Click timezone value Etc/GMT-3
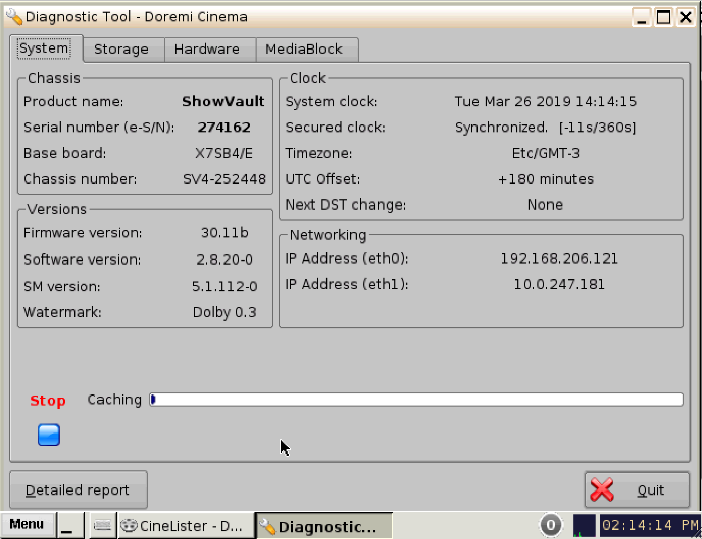The width and height of the screenshot is (702, 539). pos(546,154)
